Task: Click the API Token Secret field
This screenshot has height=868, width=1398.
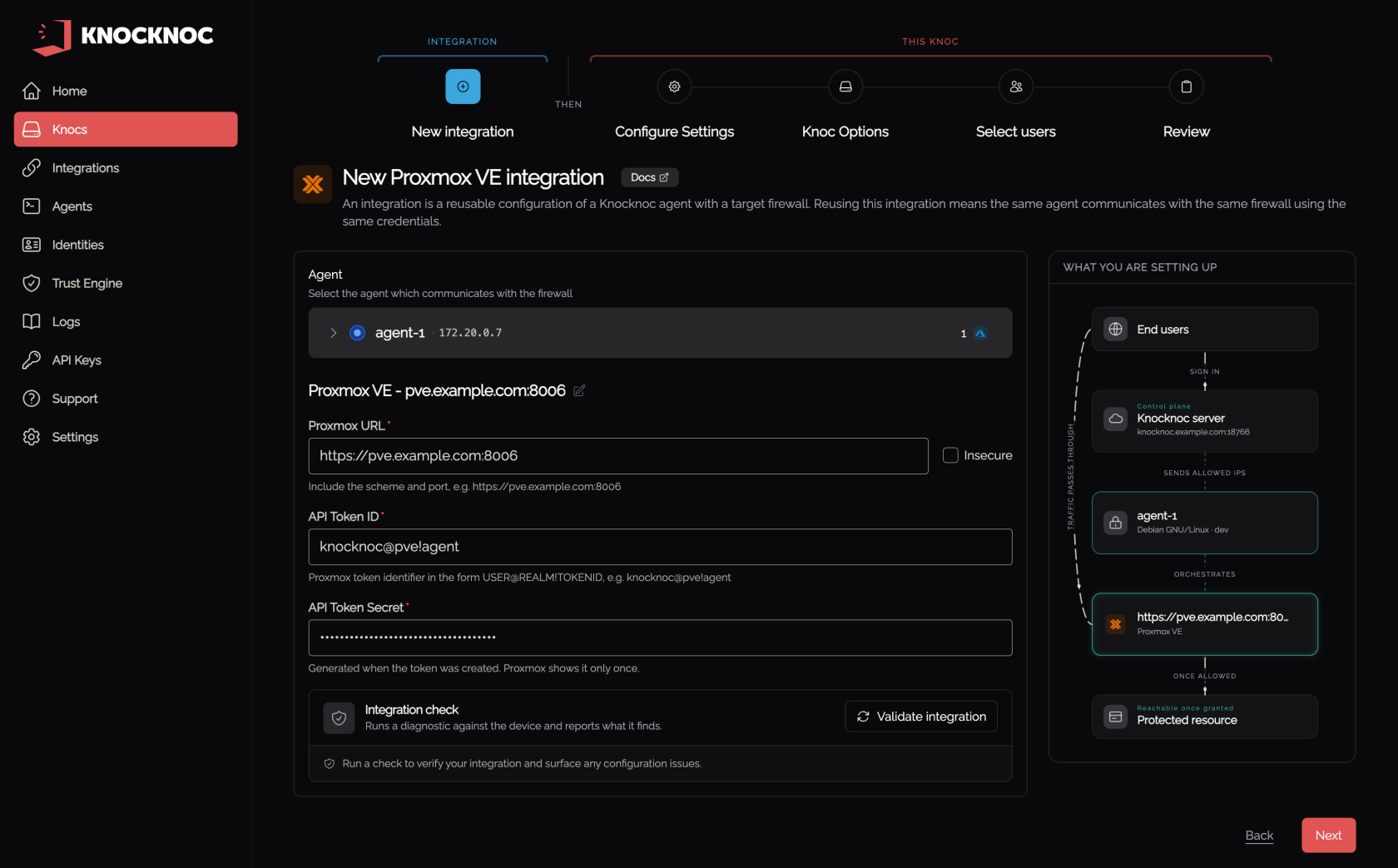Action: 660,637
